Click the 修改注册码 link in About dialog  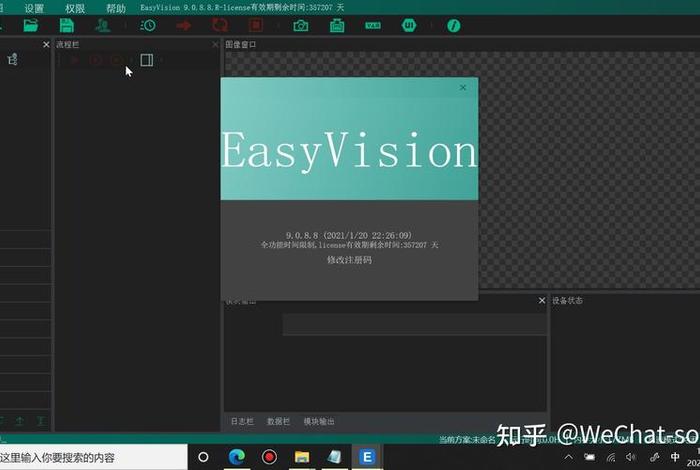pyautogui.click(x=349, y=260)
